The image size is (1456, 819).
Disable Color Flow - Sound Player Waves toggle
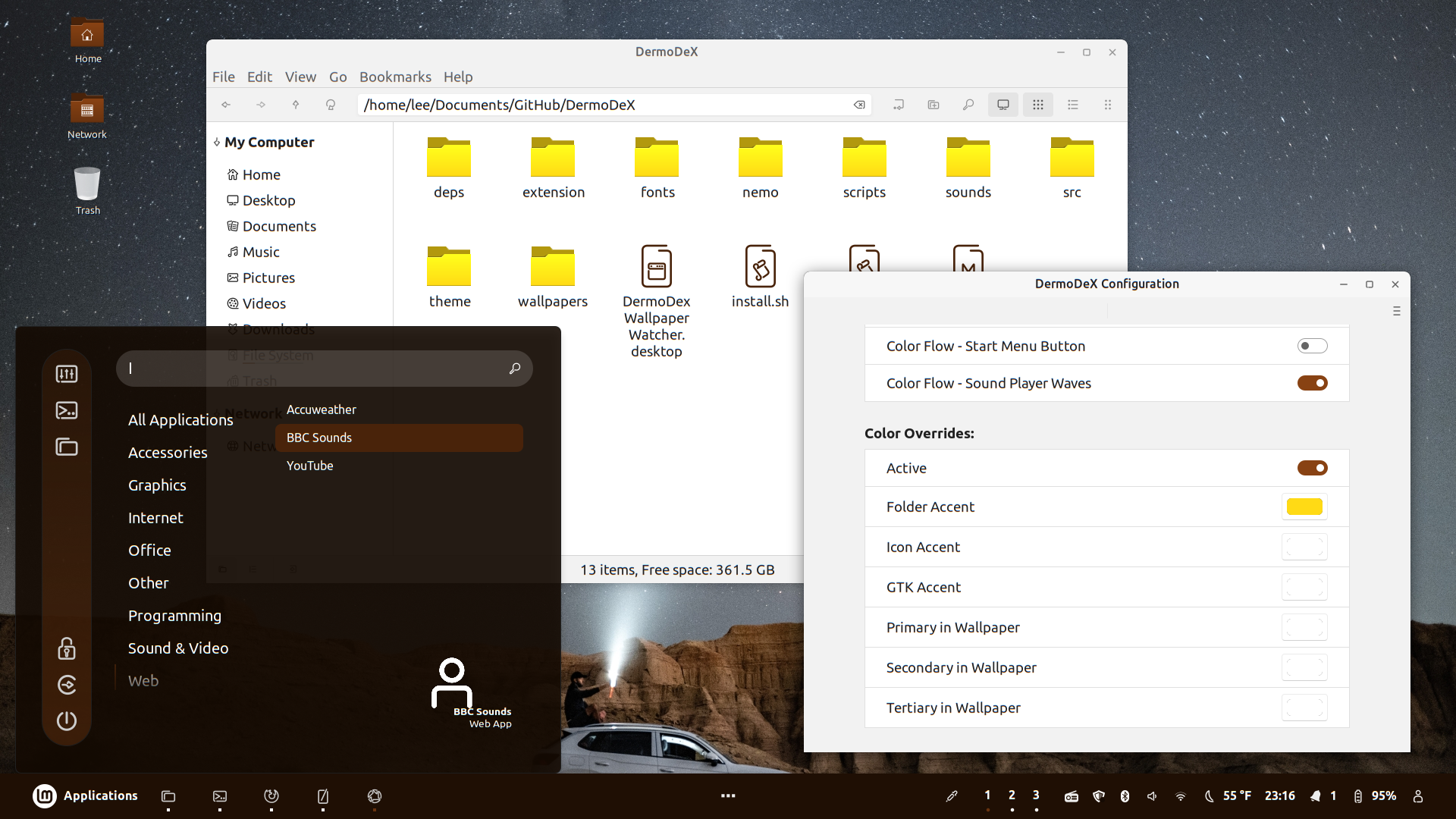(x=1312, y=383)
